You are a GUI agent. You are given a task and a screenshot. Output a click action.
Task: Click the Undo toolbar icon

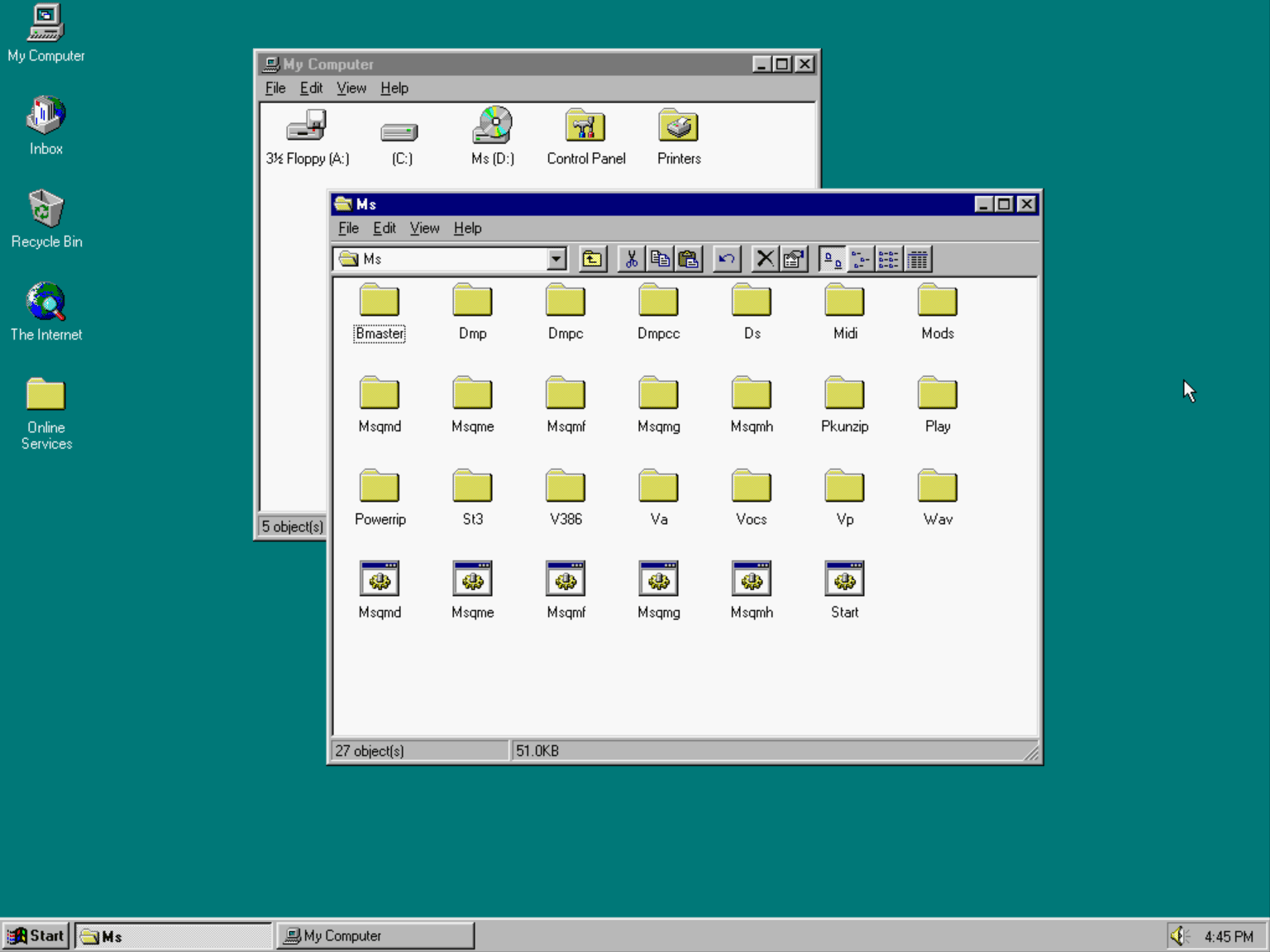click(x=727, y=259)
